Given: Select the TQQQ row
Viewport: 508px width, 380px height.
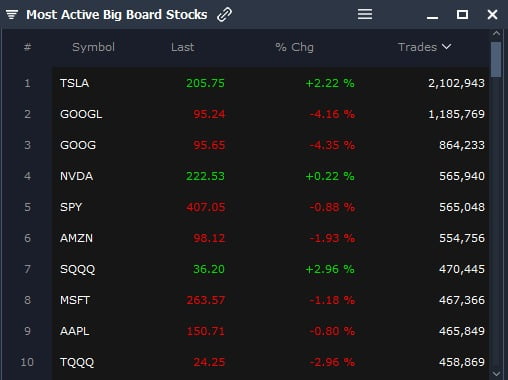Looking at the screenshot, I should 271,362.
